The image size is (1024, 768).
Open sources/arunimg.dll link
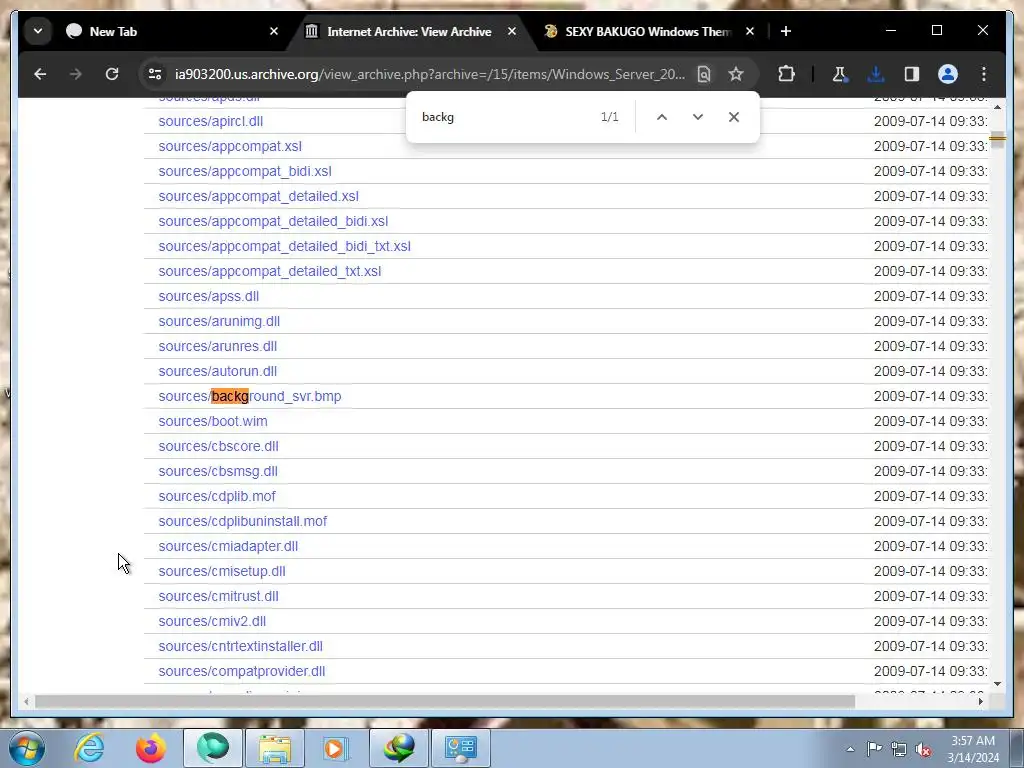tap(219, 321)
